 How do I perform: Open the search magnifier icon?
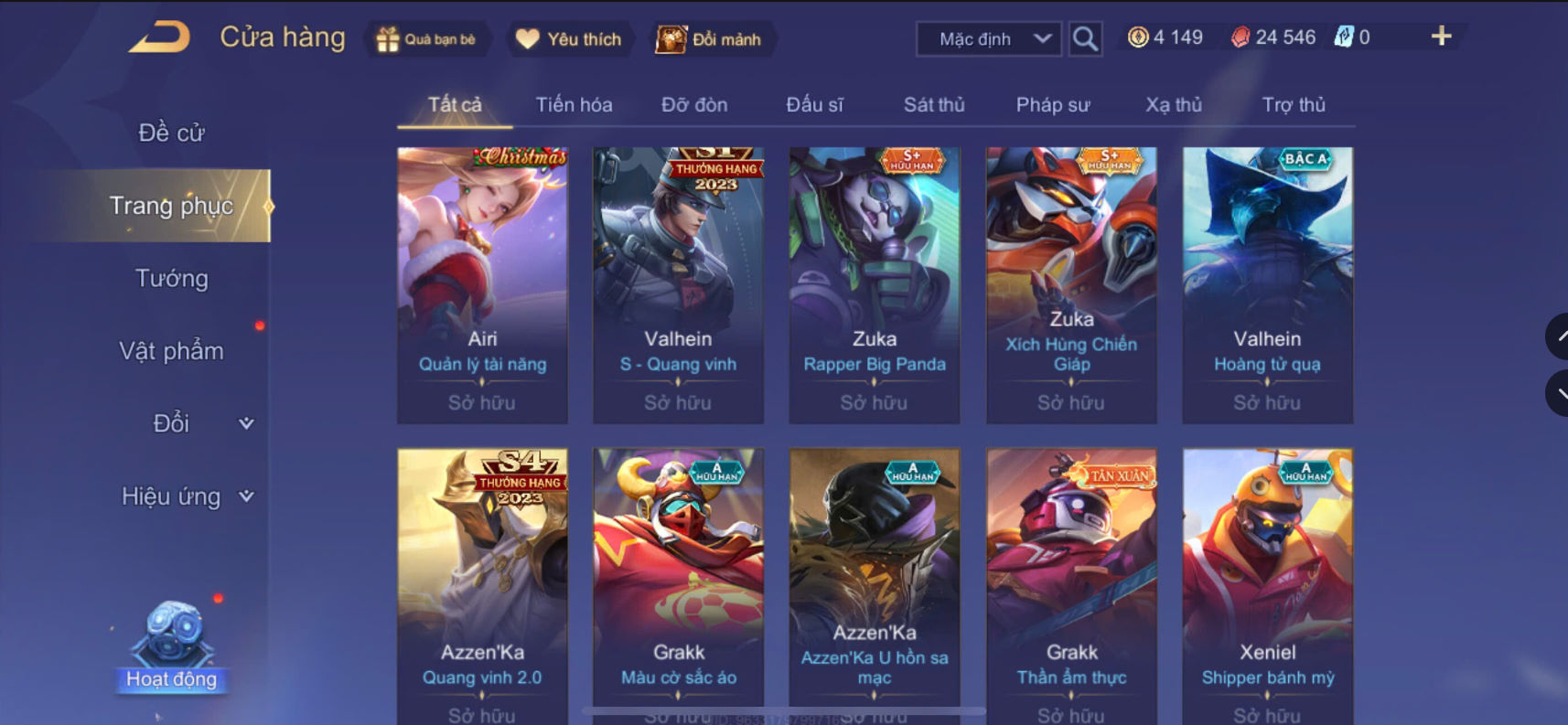pos(1085,38)
